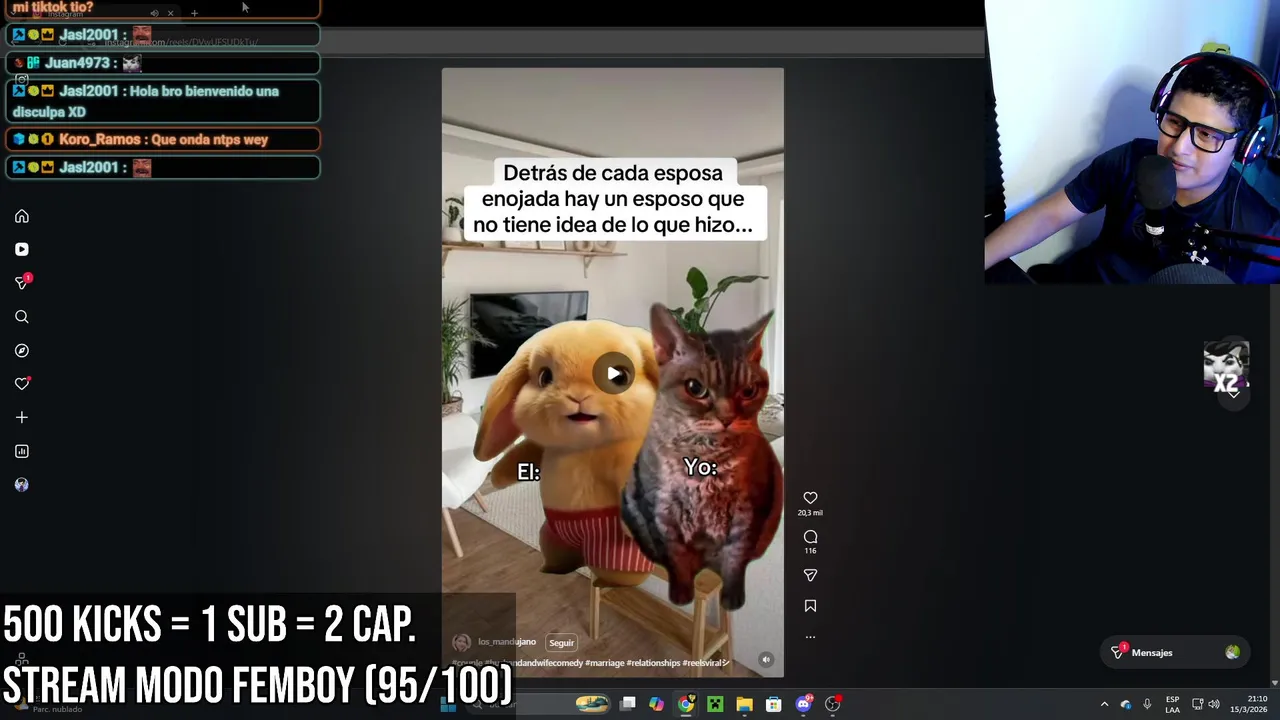The height and width of the screenshot is (720, 1280).
Task: Switch the ESP LAA keyboard language
Action: click(x=1172, y=704)
